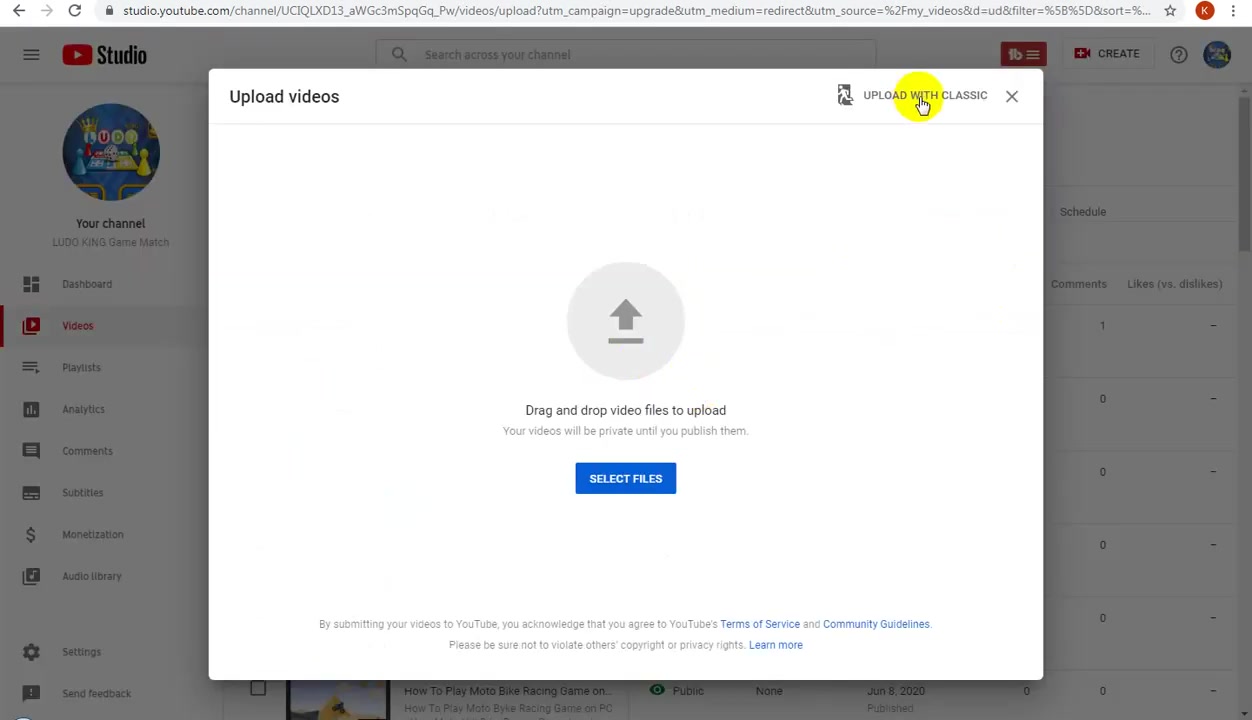Select Playlists in the sidebar

(x=81, y=367)
